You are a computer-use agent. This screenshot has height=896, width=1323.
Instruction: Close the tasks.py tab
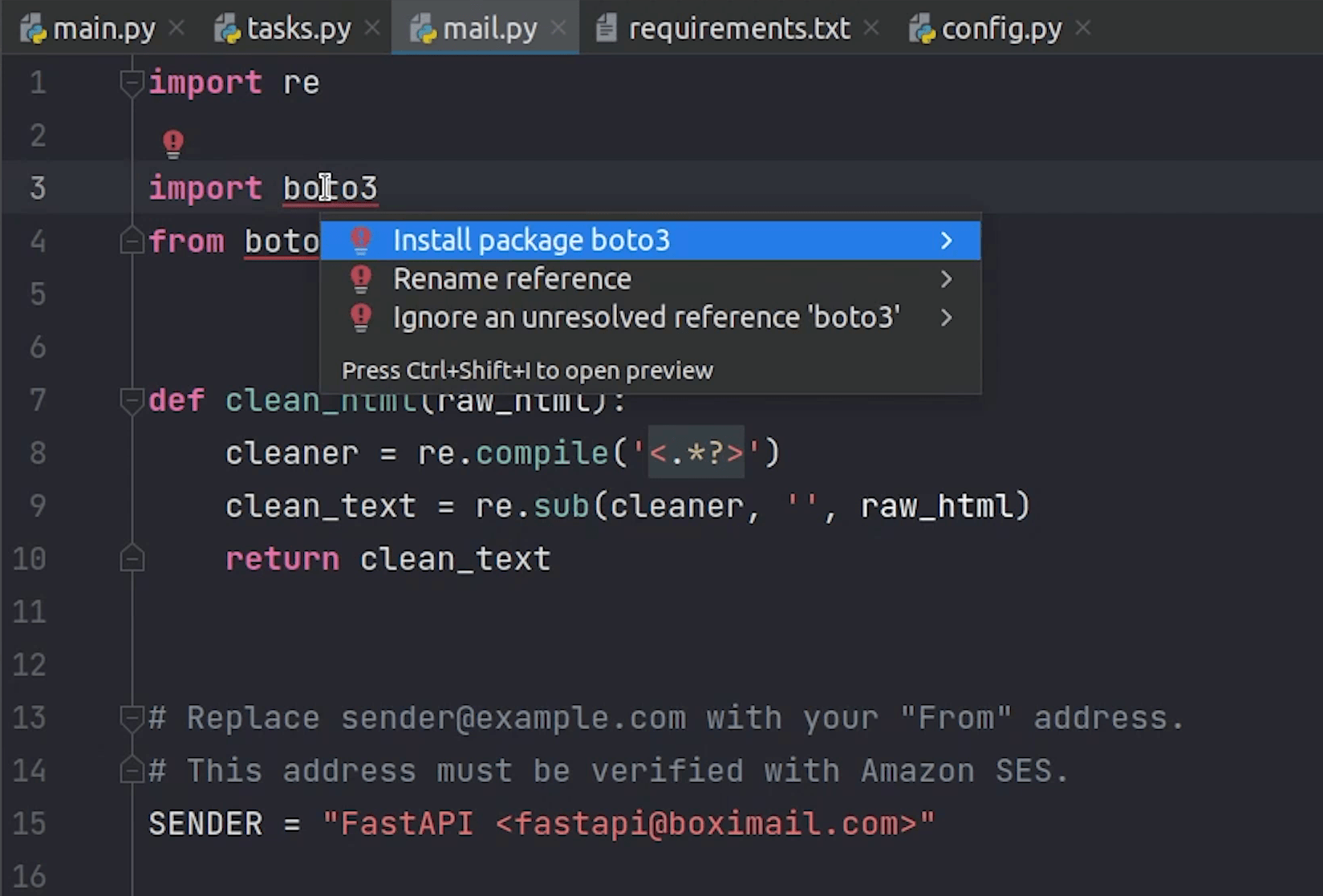[x=371, y=29]
